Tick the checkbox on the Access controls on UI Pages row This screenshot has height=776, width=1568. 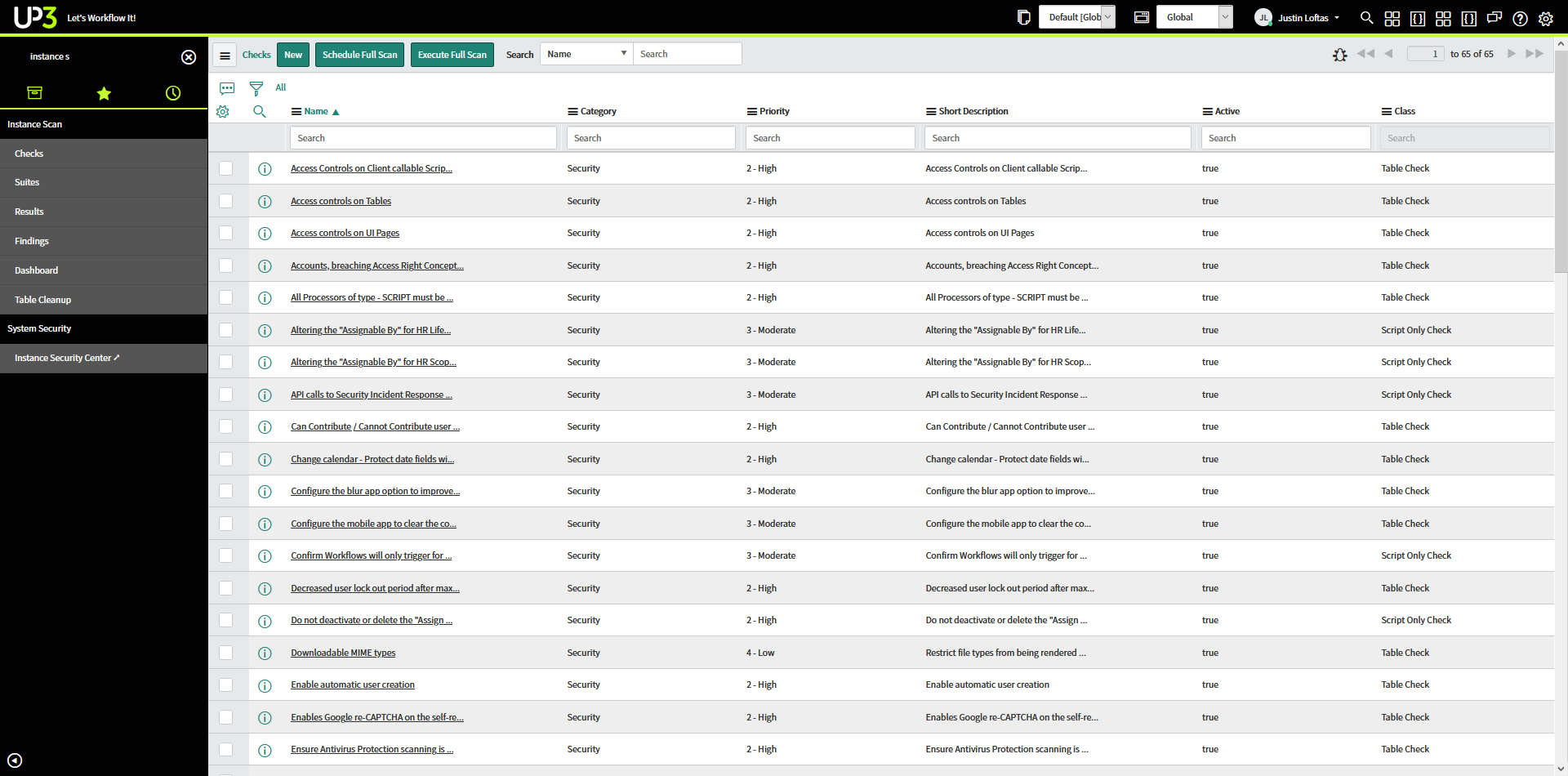[x=226, y=234]
